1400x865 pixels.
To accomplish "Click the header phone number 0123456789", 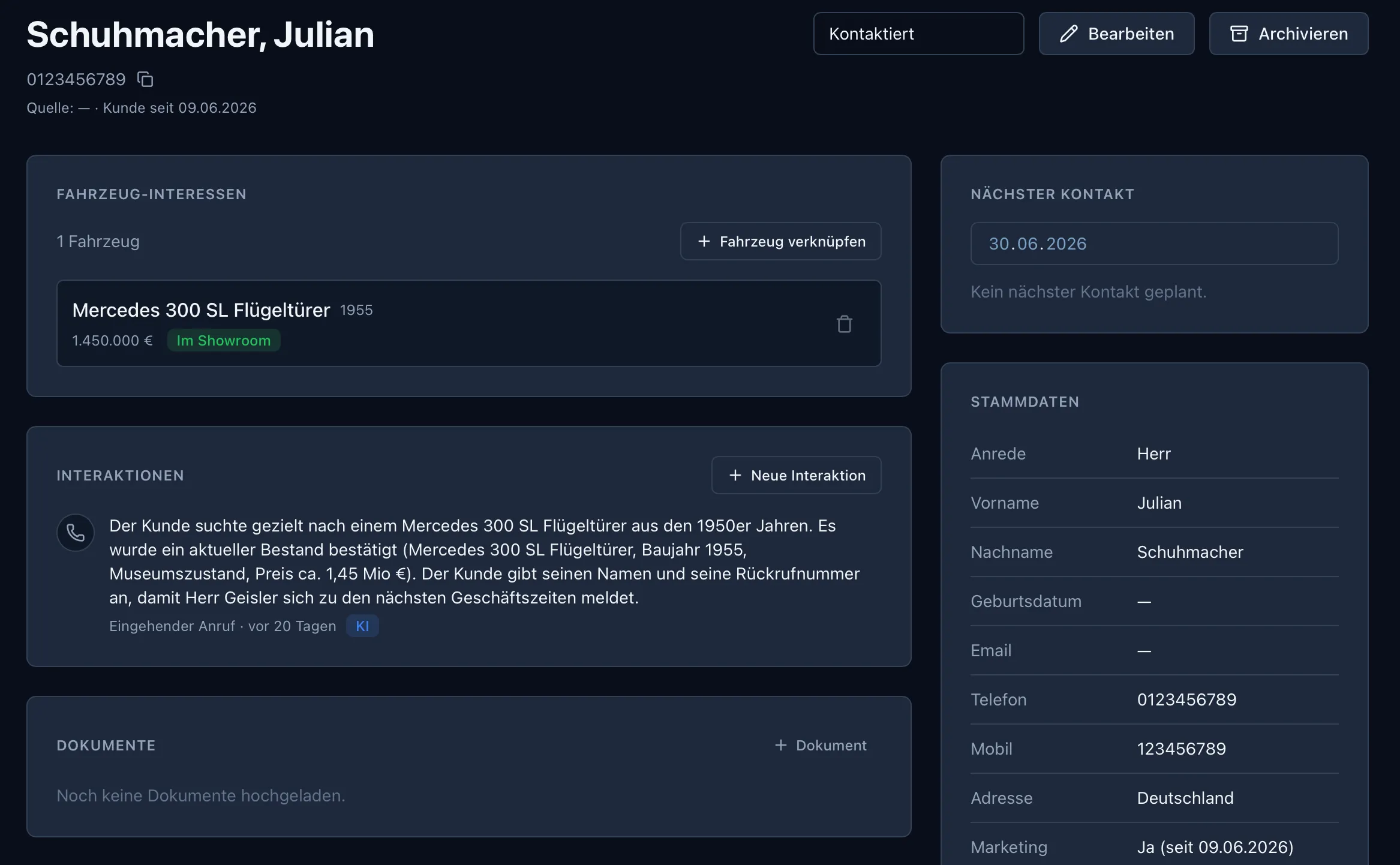I will [x=76, y=79].
